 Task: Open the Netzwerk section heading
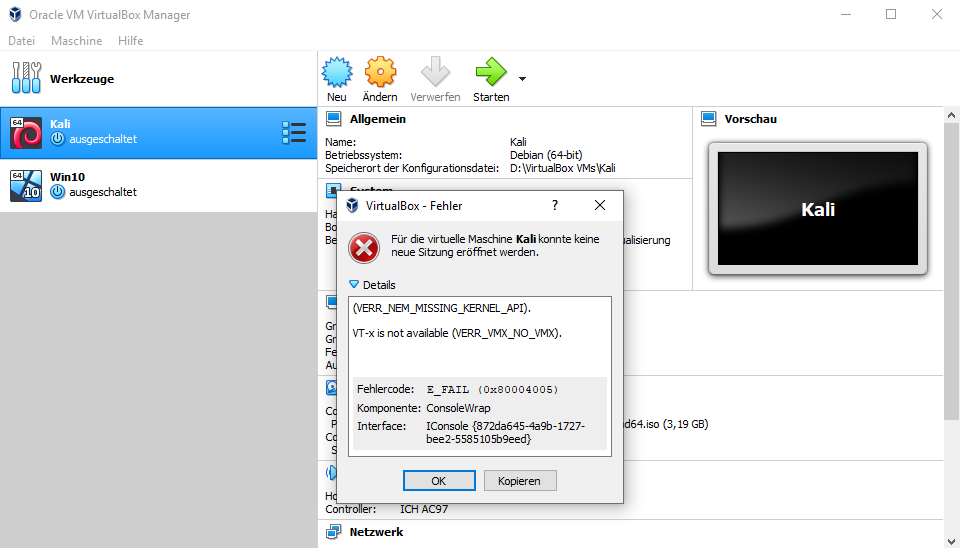coord(377,531)
